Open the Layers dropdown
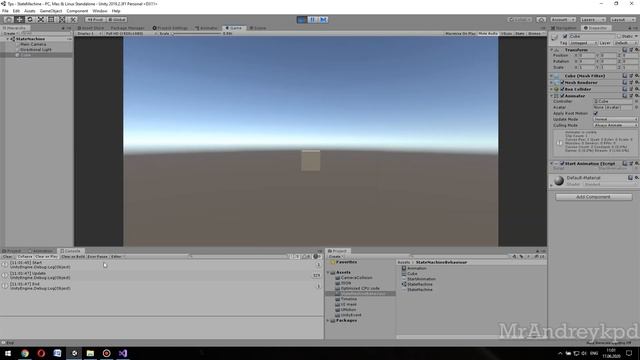This screenshot has width=640, height=360. coord(592,20)
